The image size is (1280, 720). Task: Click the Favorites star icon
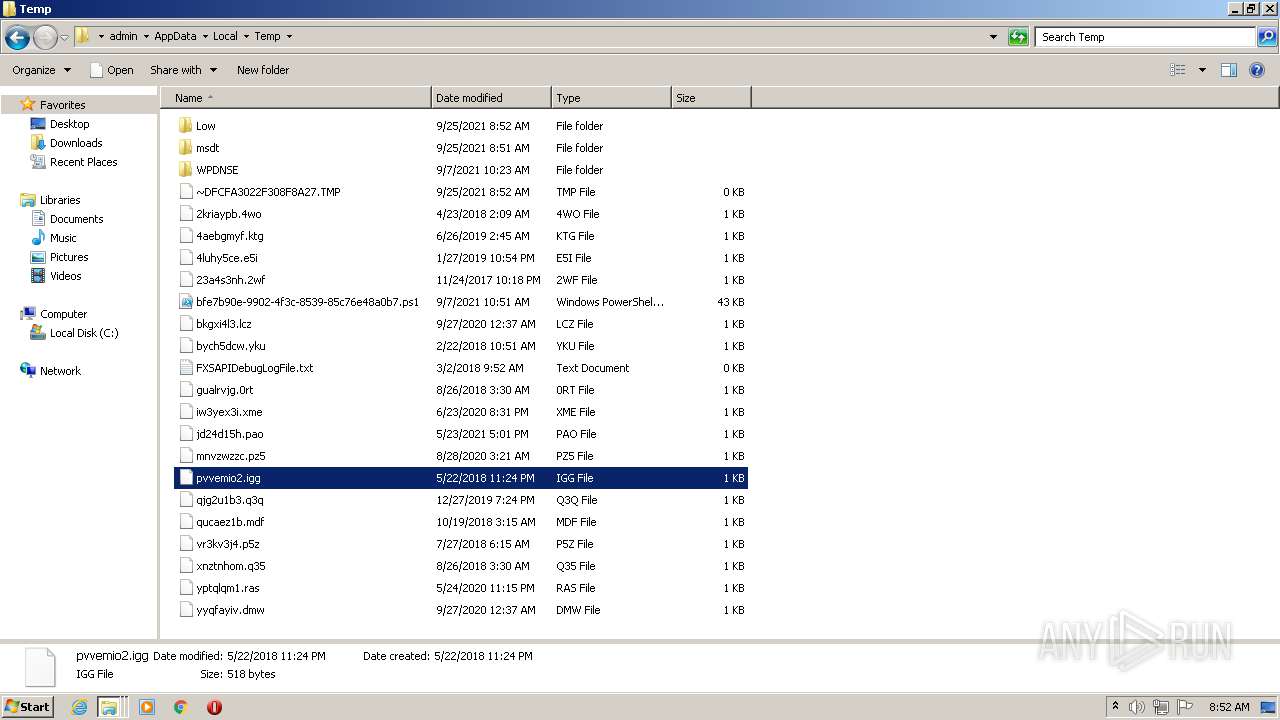click(28, 105)
